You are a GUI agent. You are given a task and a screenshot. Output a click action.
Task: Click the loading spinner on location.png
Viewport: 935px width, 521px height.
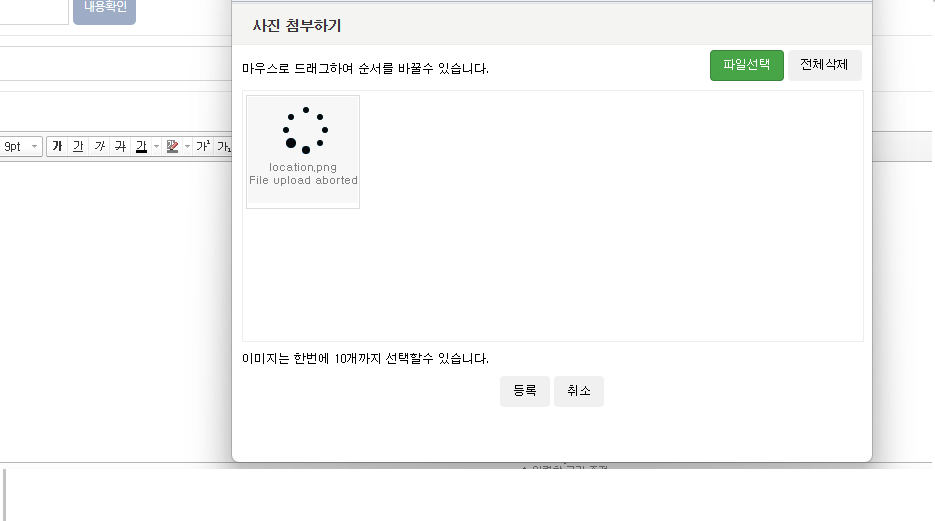click(x=305, y=130)
